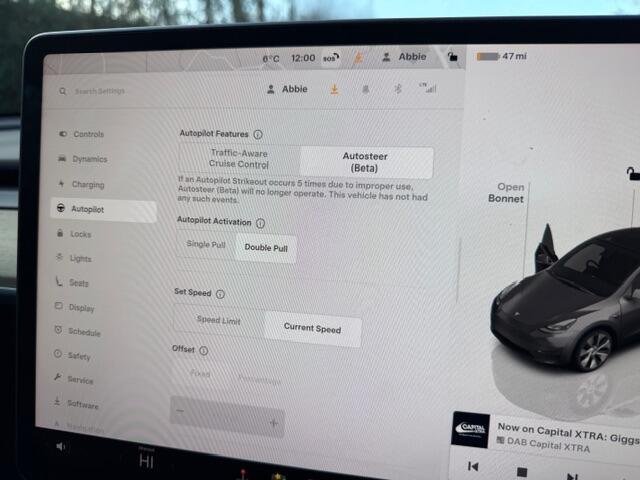
Task: Show info for Autopilot Activation
Action: point(261,223)
